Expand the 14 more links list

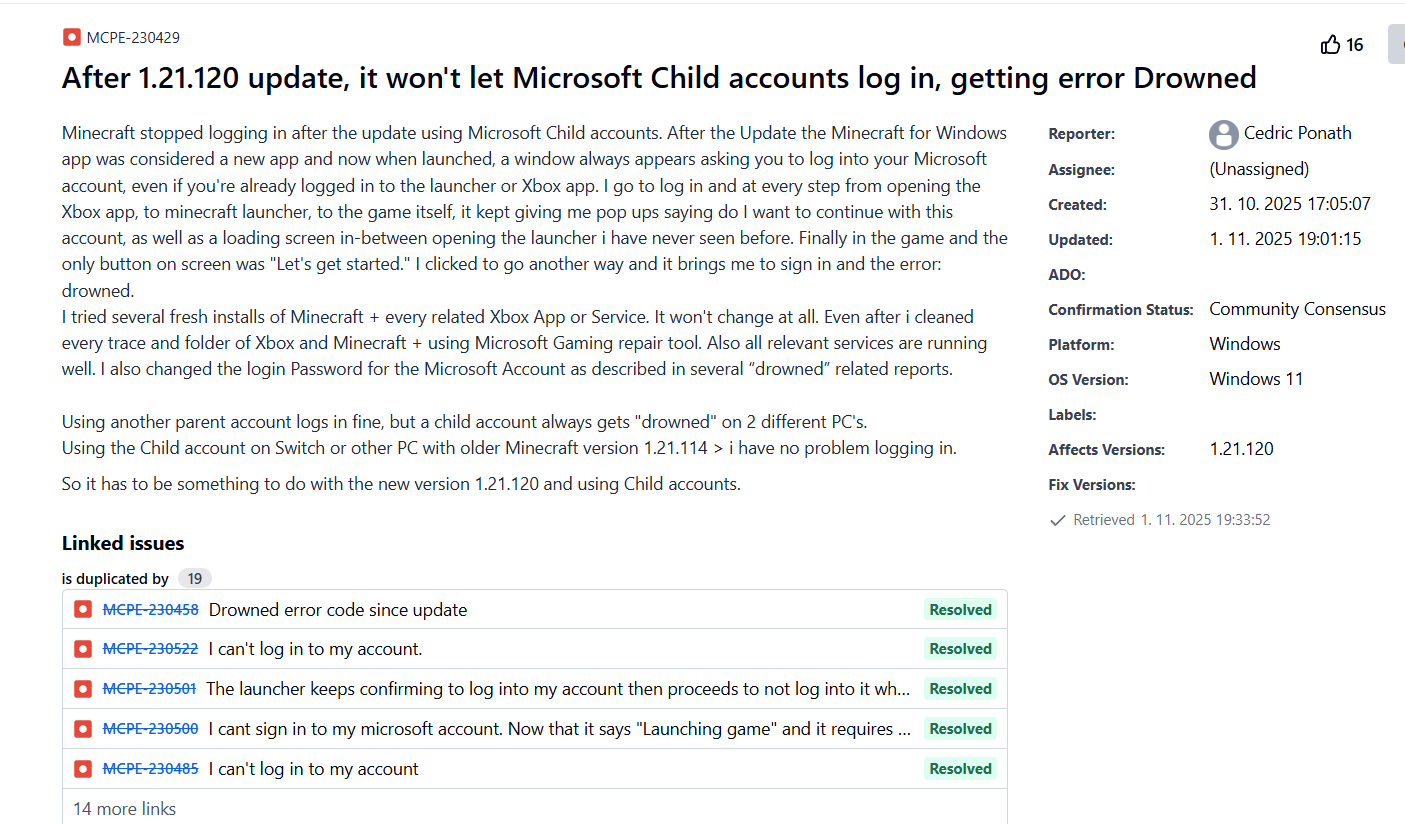[124, 809]
